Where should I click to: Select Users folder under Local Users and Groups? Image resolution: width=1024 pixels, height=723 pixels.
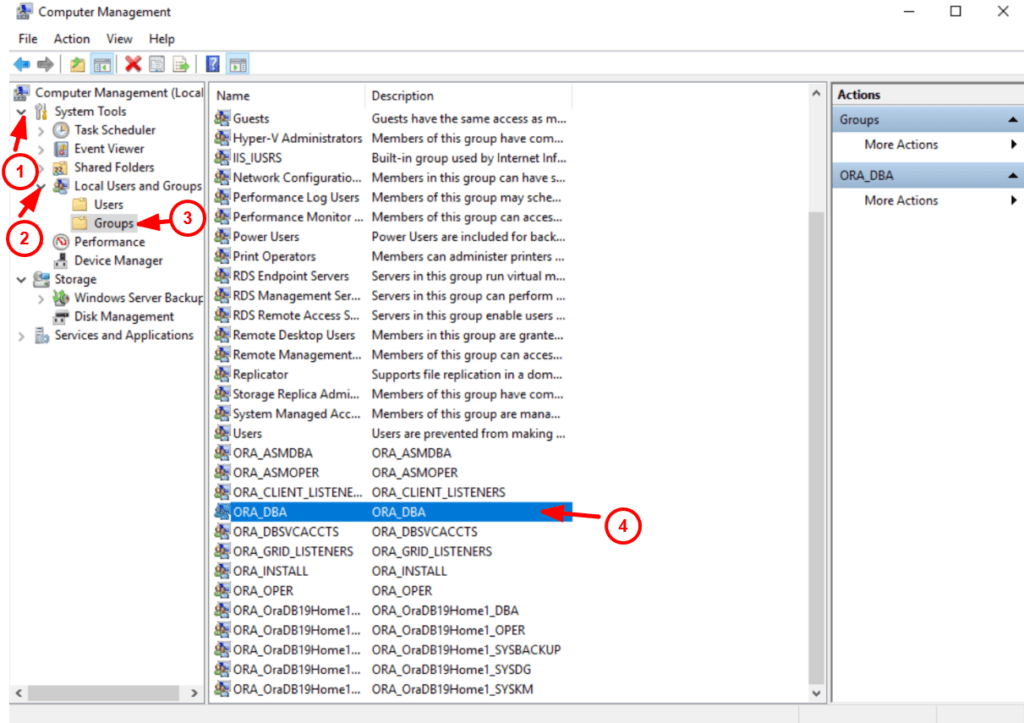(x=108, y=204)
